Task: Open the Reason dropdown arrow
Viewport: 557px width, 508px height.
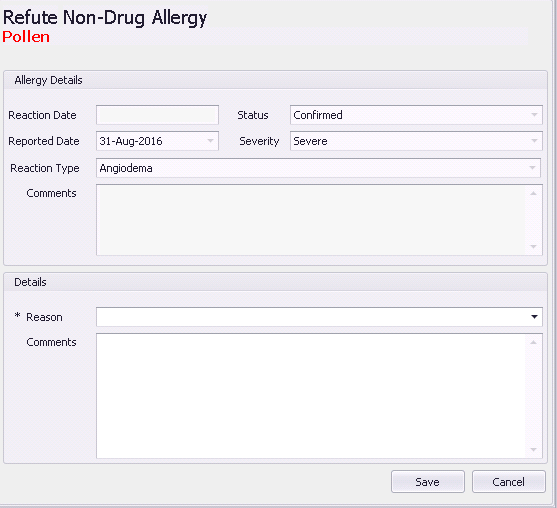Action: [534, 317]
